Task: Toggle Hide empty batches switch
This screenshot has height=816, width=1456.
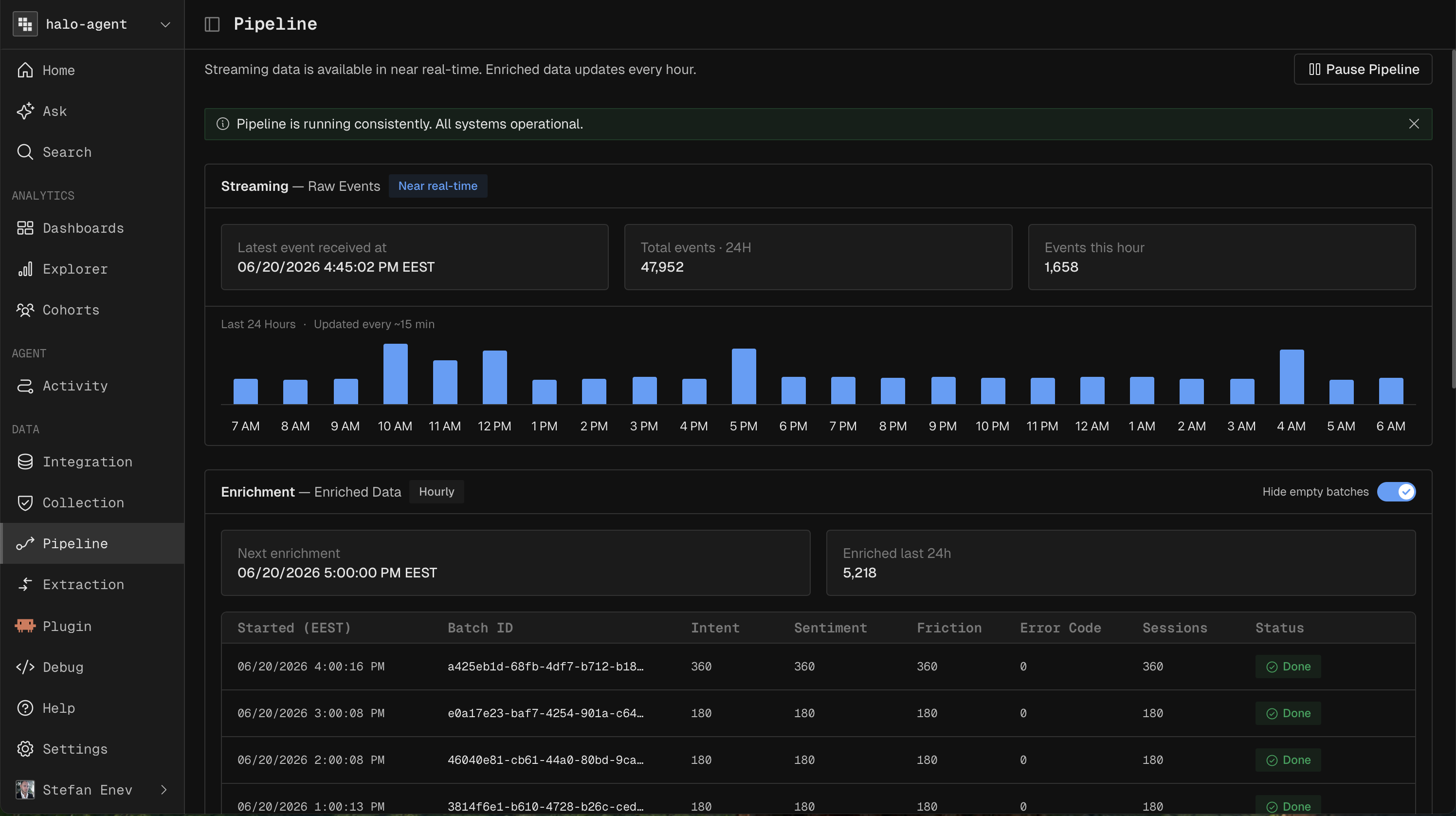Action: pos(1396,491)
